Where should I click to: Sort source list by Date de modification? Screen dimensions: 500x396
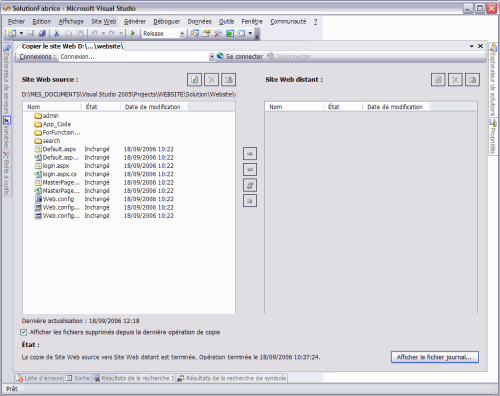(x=155, y=107)
